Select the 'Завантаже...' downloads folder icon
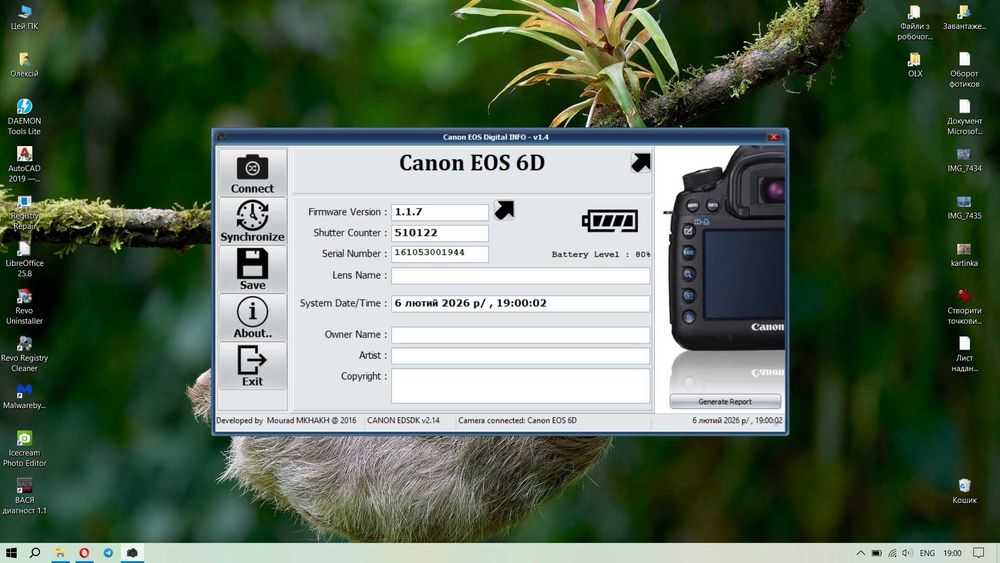The height and width of the screenshot is (563, 1000). pos(964,17)
